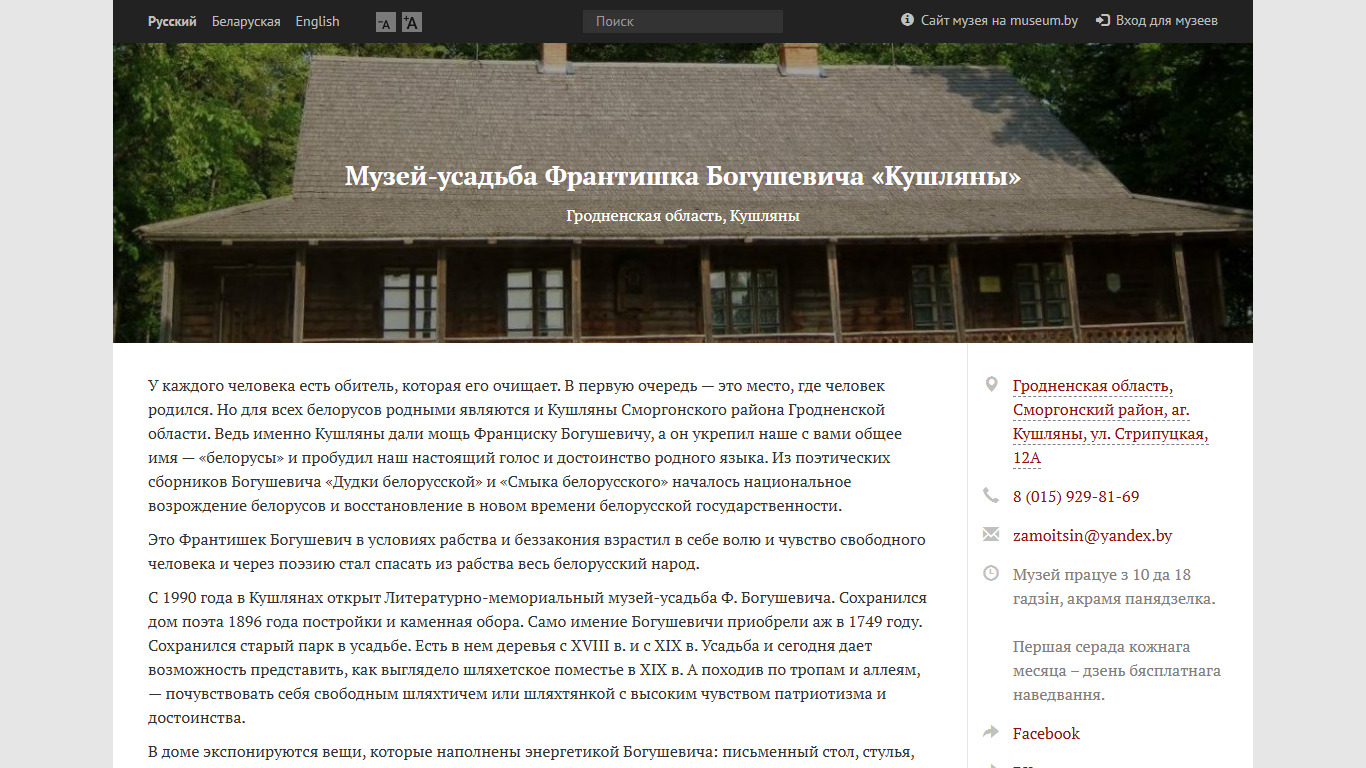Click paragraph starting Это Франтишек Богушевич
Screen dimensions: 1366x768
click(537, 552)
